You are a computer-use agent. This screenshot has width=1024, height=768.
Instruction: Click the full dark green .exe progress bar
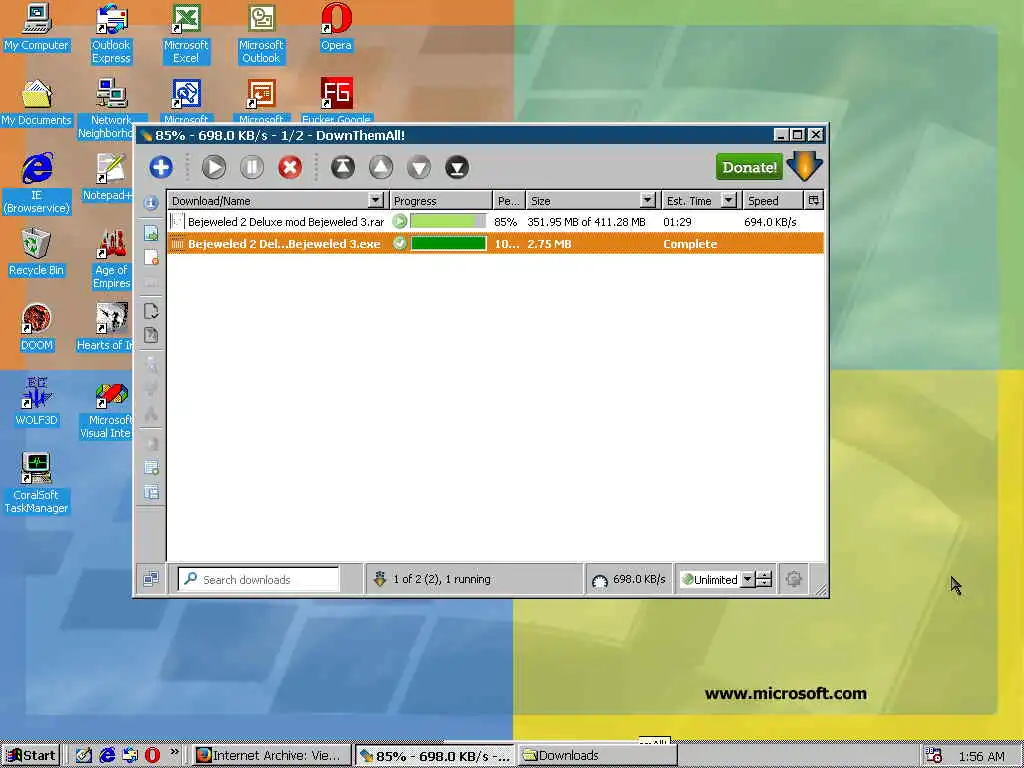pos(449,244)
